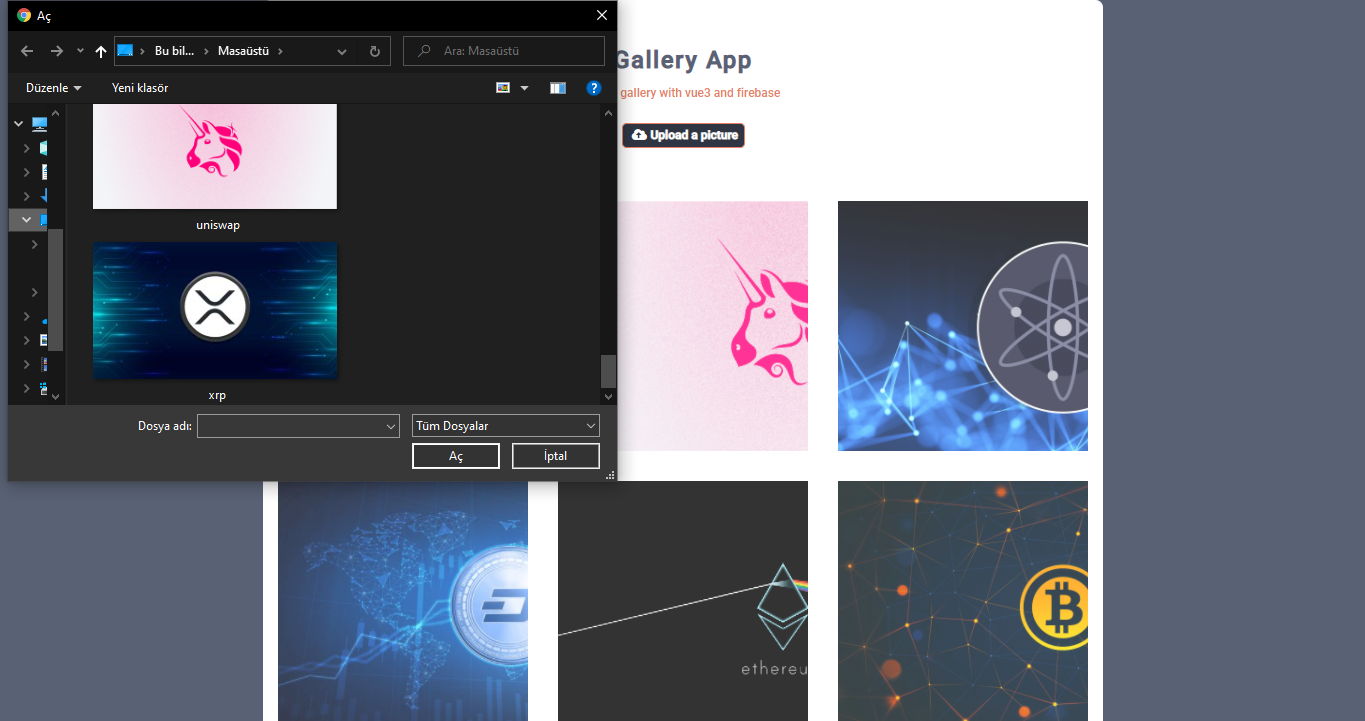Refresh the Masaüstü folder listing
Viewport: 1365px width, 721px height.
pyautogui.click(x=375, y=51)
